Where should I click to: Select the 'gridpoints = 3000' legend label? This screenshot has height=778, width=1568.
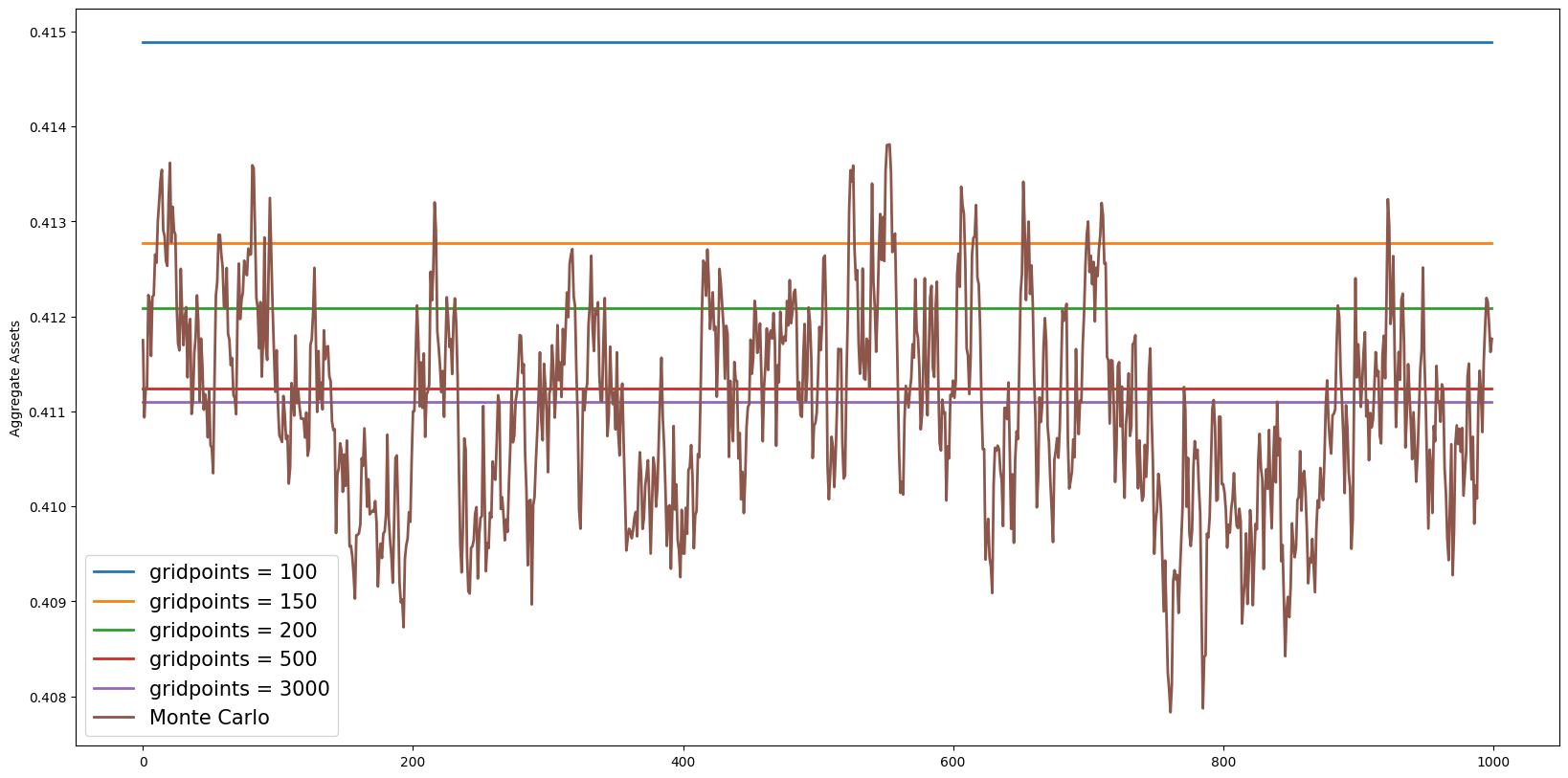click(x=239, y=689)
